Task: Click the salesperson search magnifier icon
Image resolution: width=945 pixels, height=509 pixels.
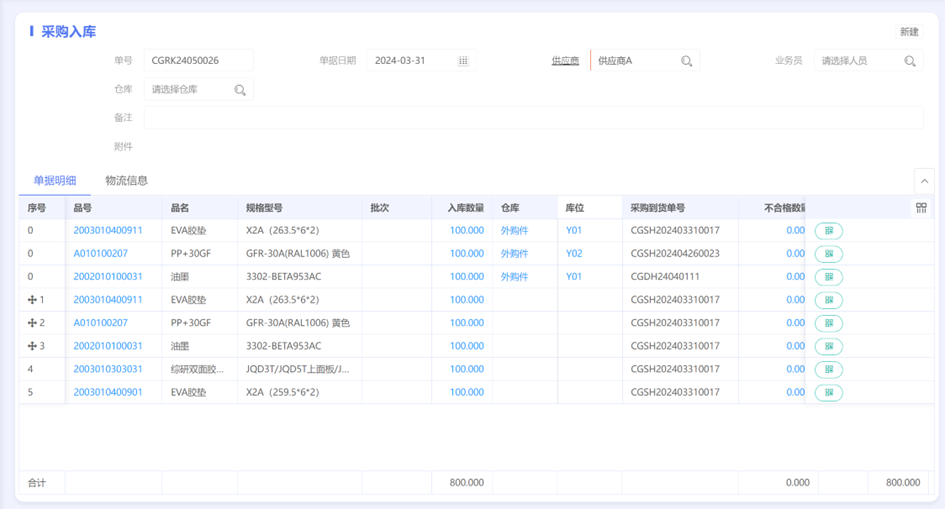Action: point(910,61)
